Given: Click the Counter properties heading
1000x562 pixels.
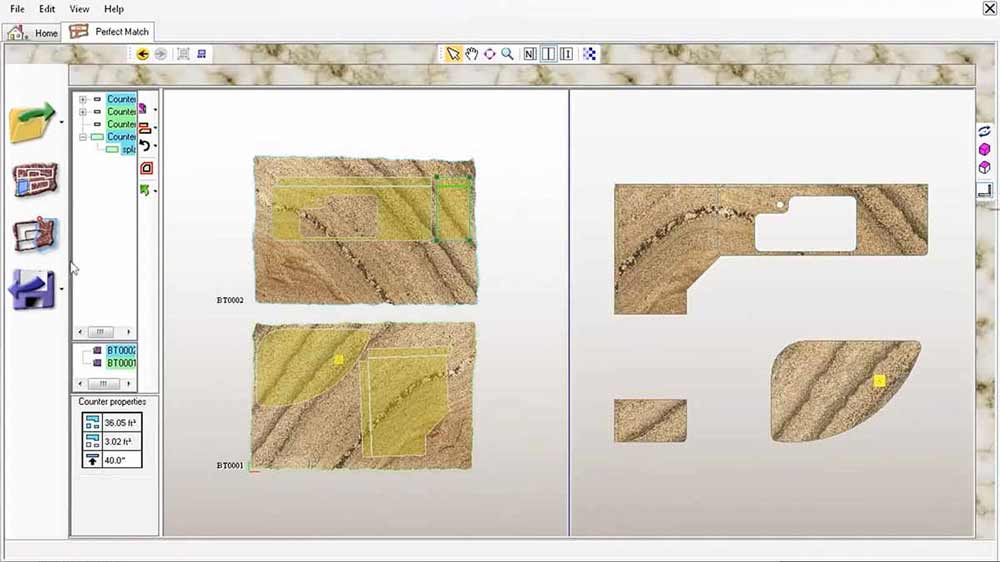Looking at the screenshot, I should point(112,402).
